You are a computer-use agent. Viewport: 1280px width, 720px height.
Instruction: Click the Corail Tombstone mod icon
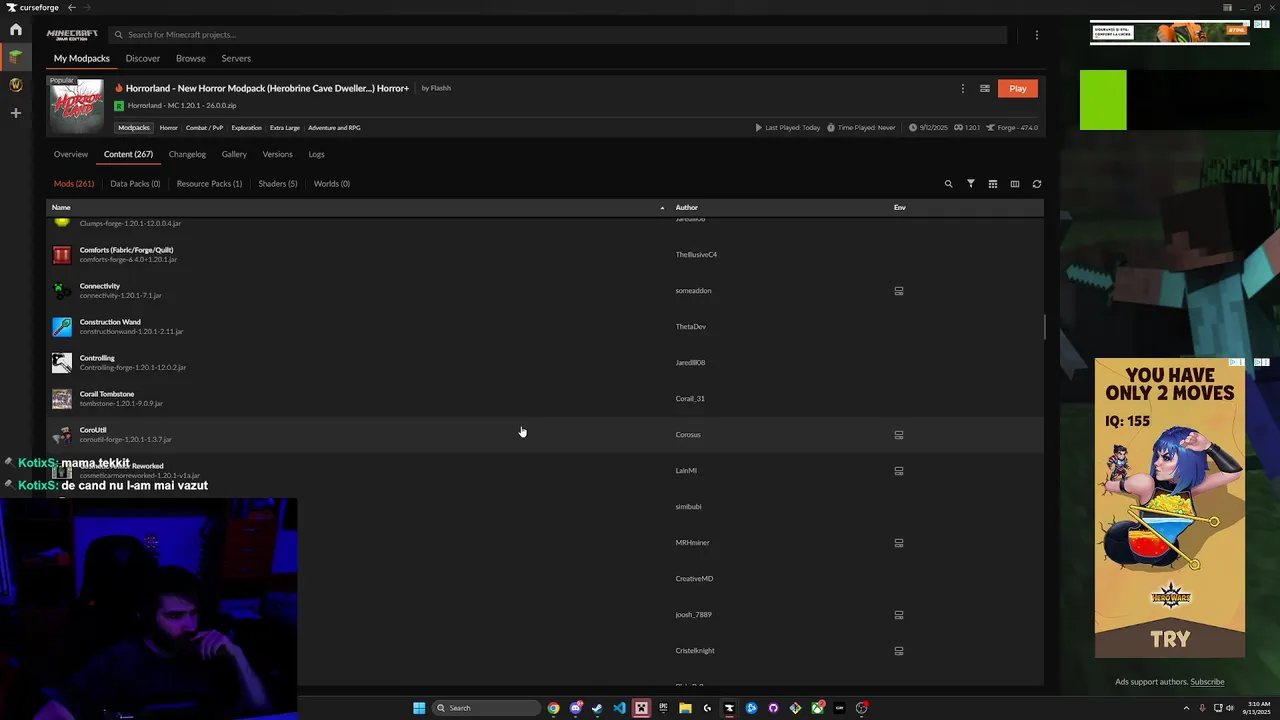[x=62, y=399]
